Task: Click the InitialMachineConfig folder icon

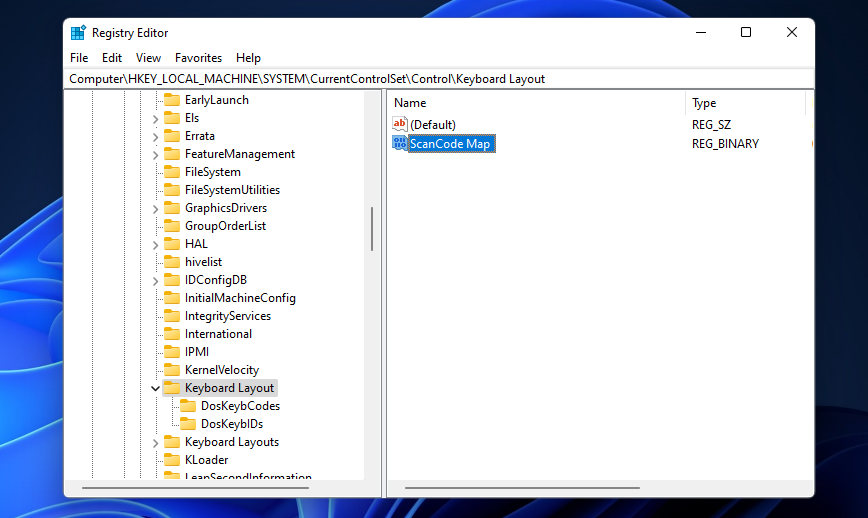Action: (x=172, y=298)
